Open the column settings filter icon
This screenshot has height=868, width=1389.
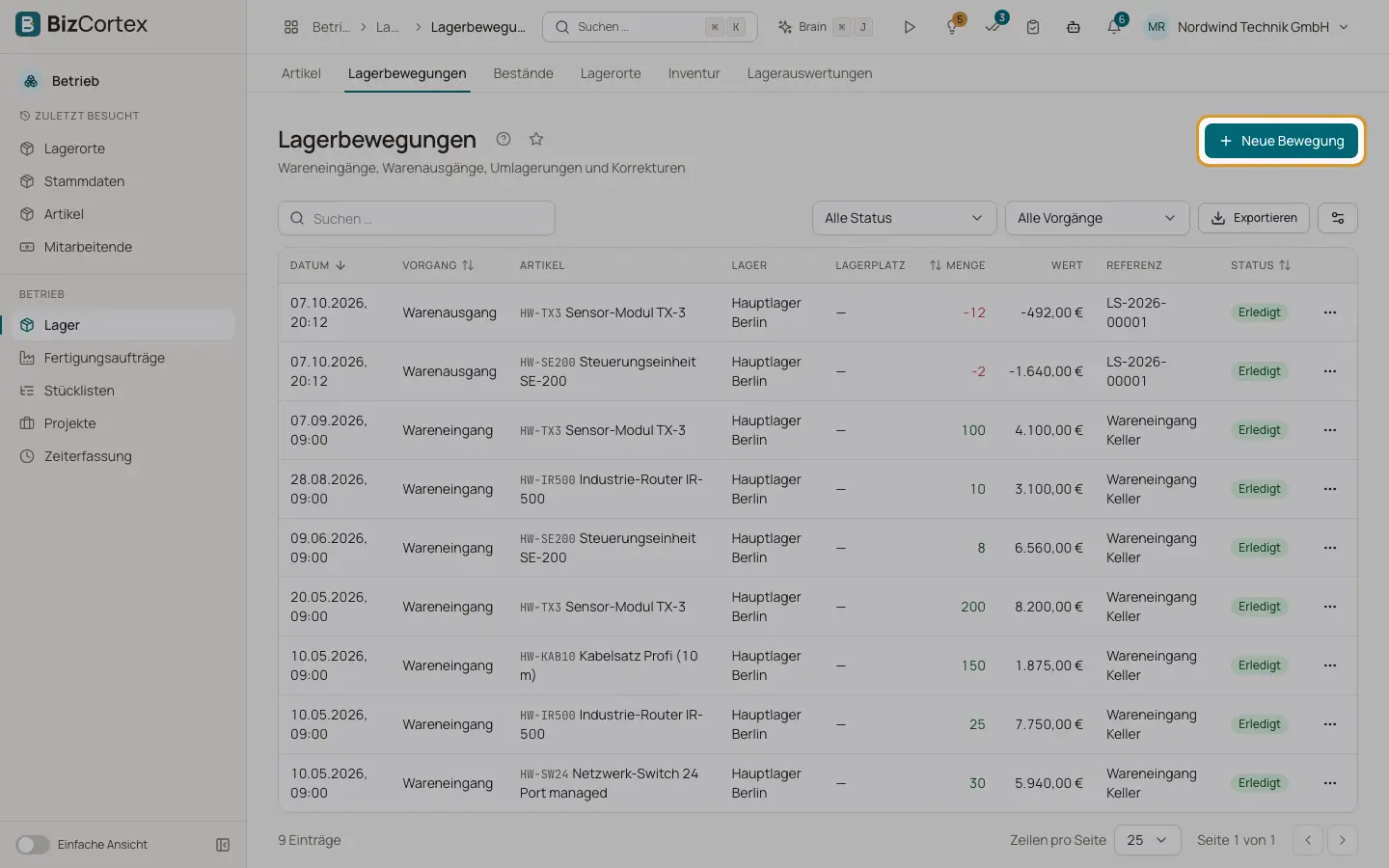point(1338,218)
